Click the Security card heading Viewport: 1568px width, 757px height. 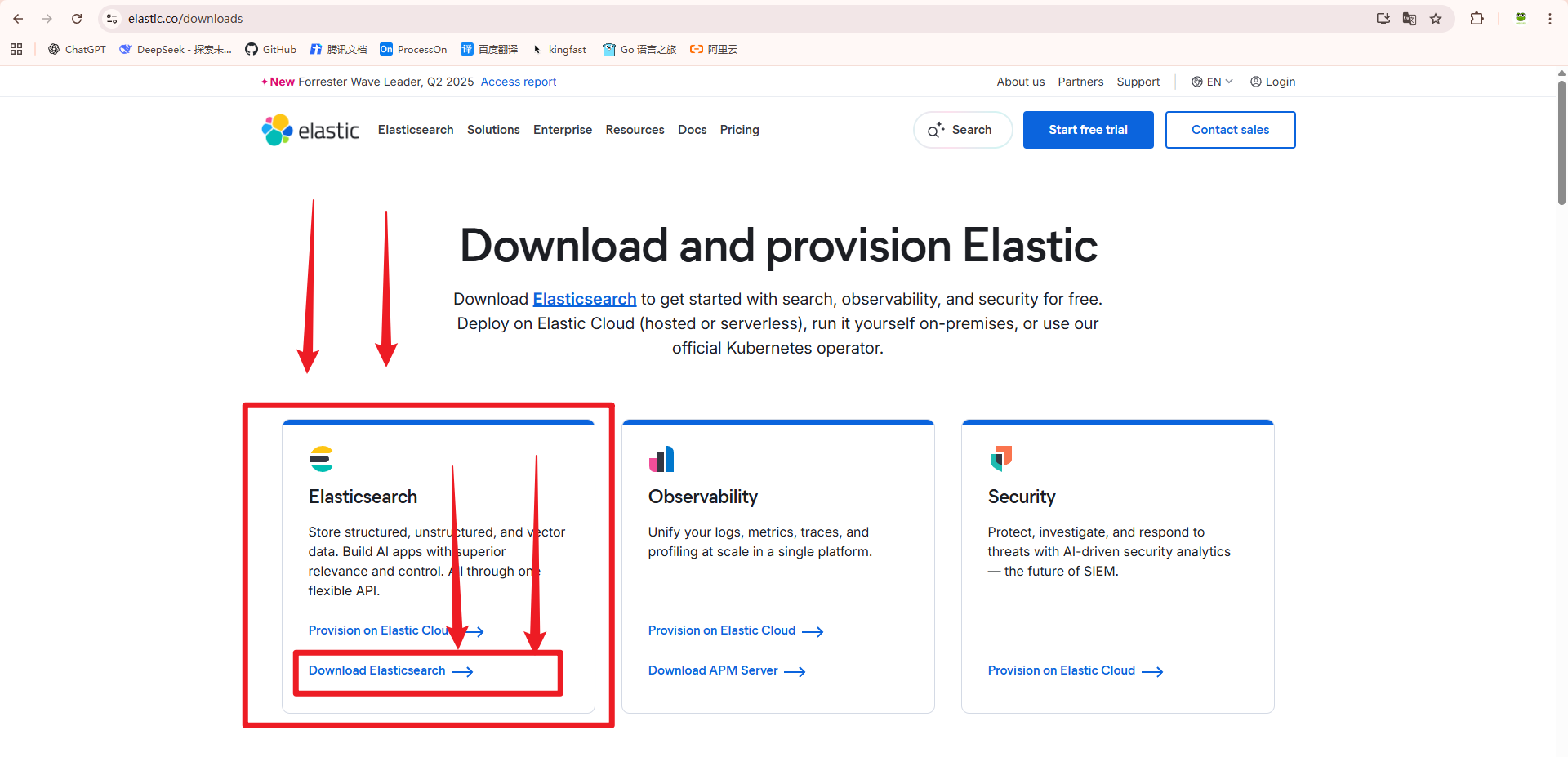pyautogui.click(x=1022, y=497)
